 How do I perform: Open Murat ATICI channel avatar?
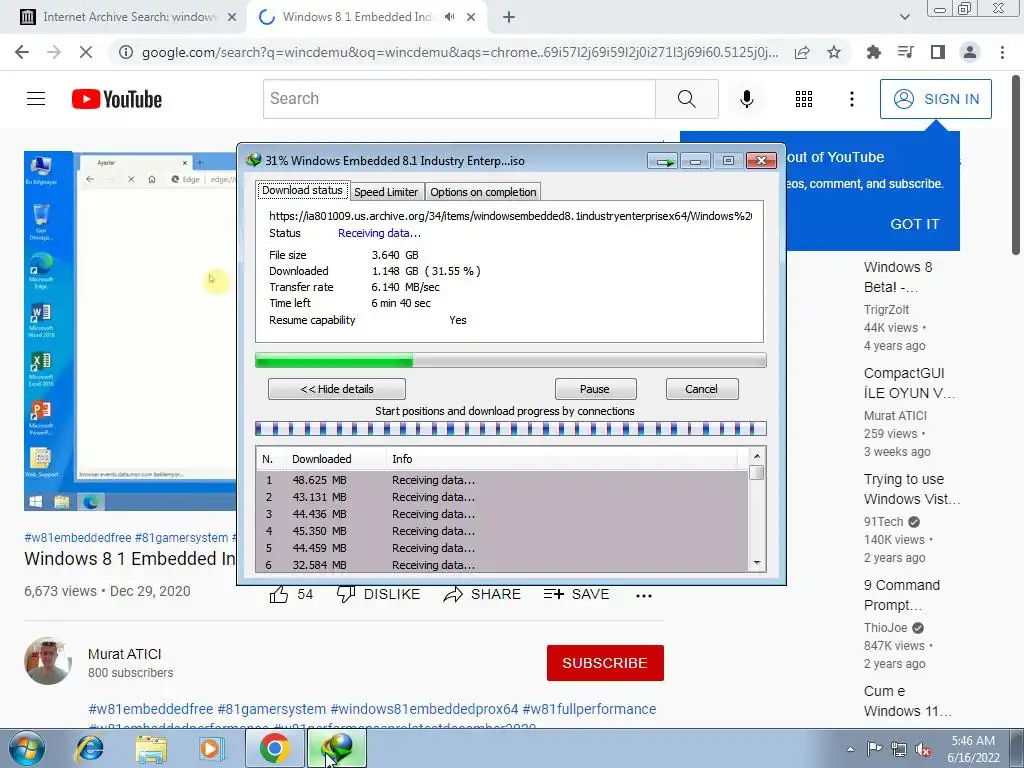(48, 661)
